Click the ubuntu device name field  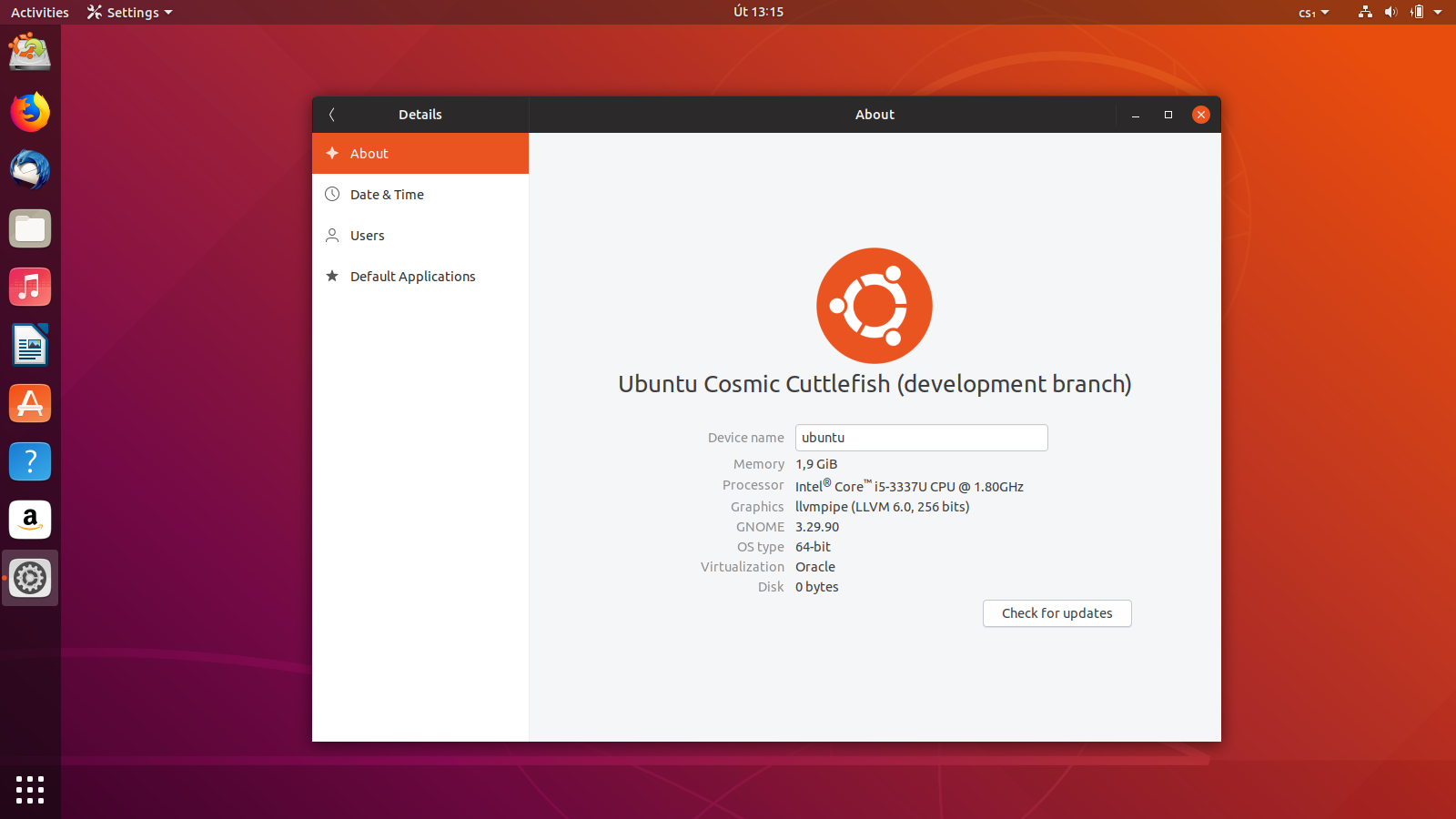[921, 438]
